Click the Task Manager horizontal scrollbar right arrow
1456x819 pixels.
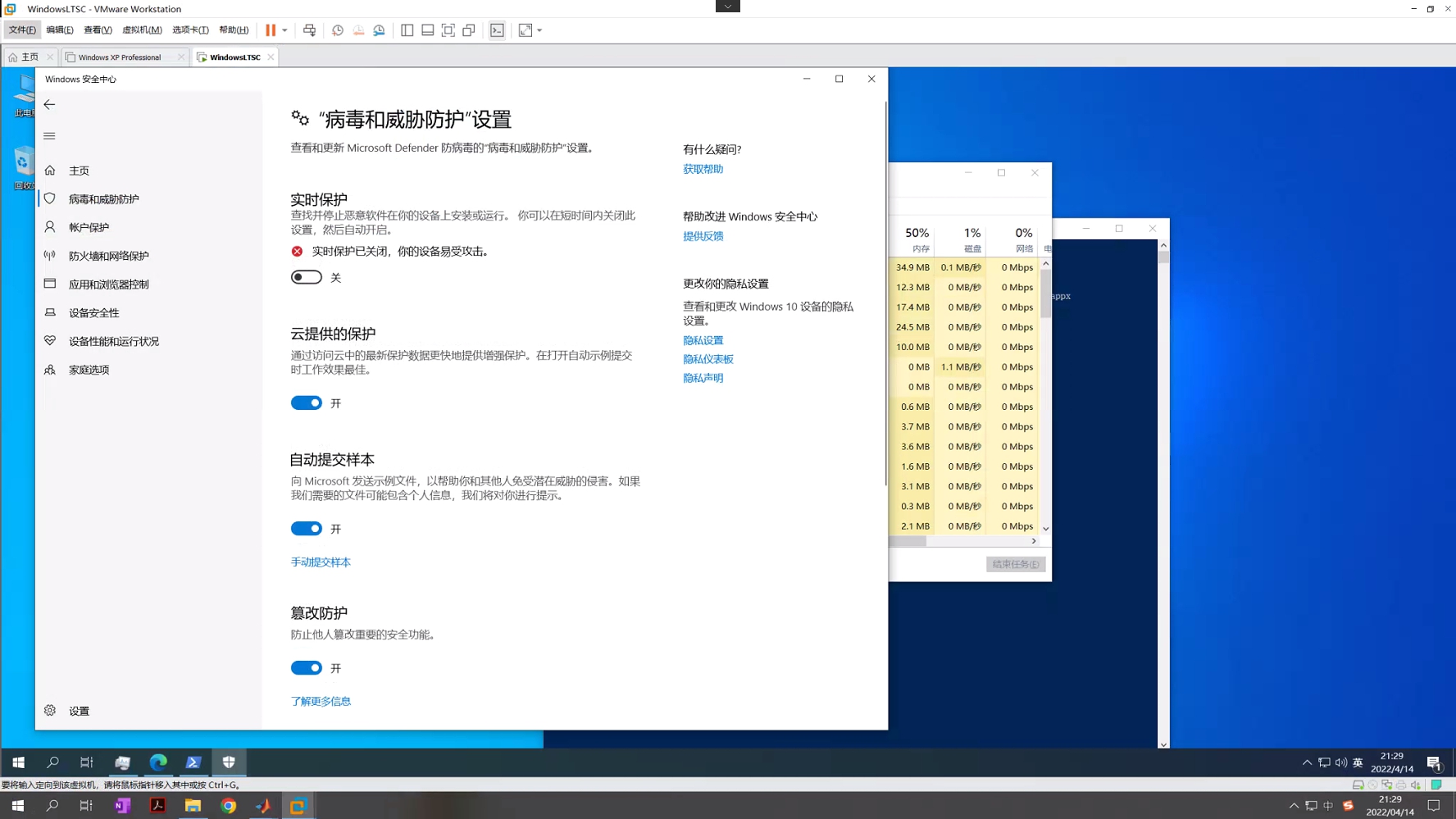click(x=1034, y=541)
